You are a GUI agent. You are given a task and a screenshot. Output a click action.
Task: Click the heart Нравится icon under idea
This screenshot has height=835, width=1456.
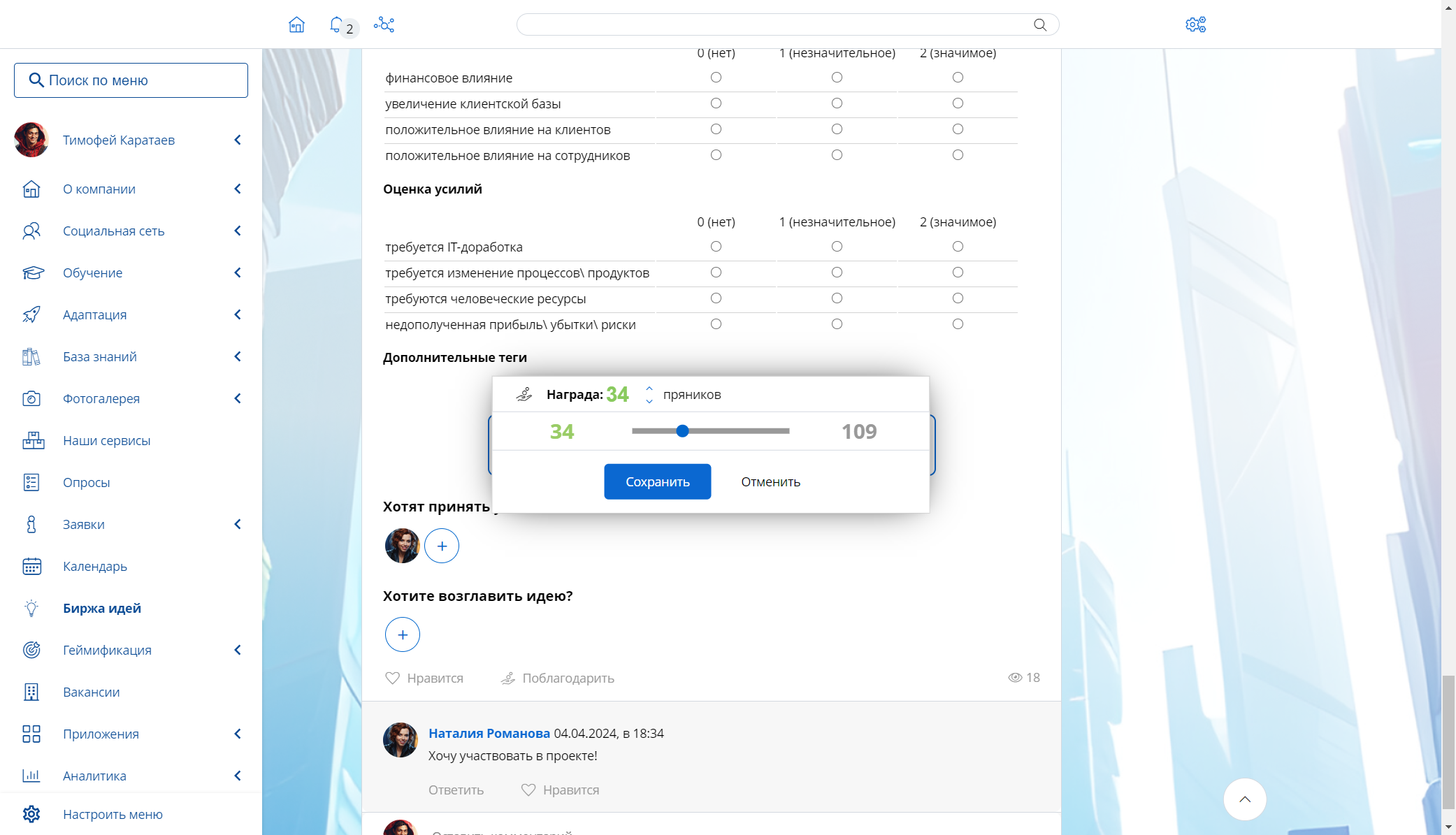[x=393, y=678]
